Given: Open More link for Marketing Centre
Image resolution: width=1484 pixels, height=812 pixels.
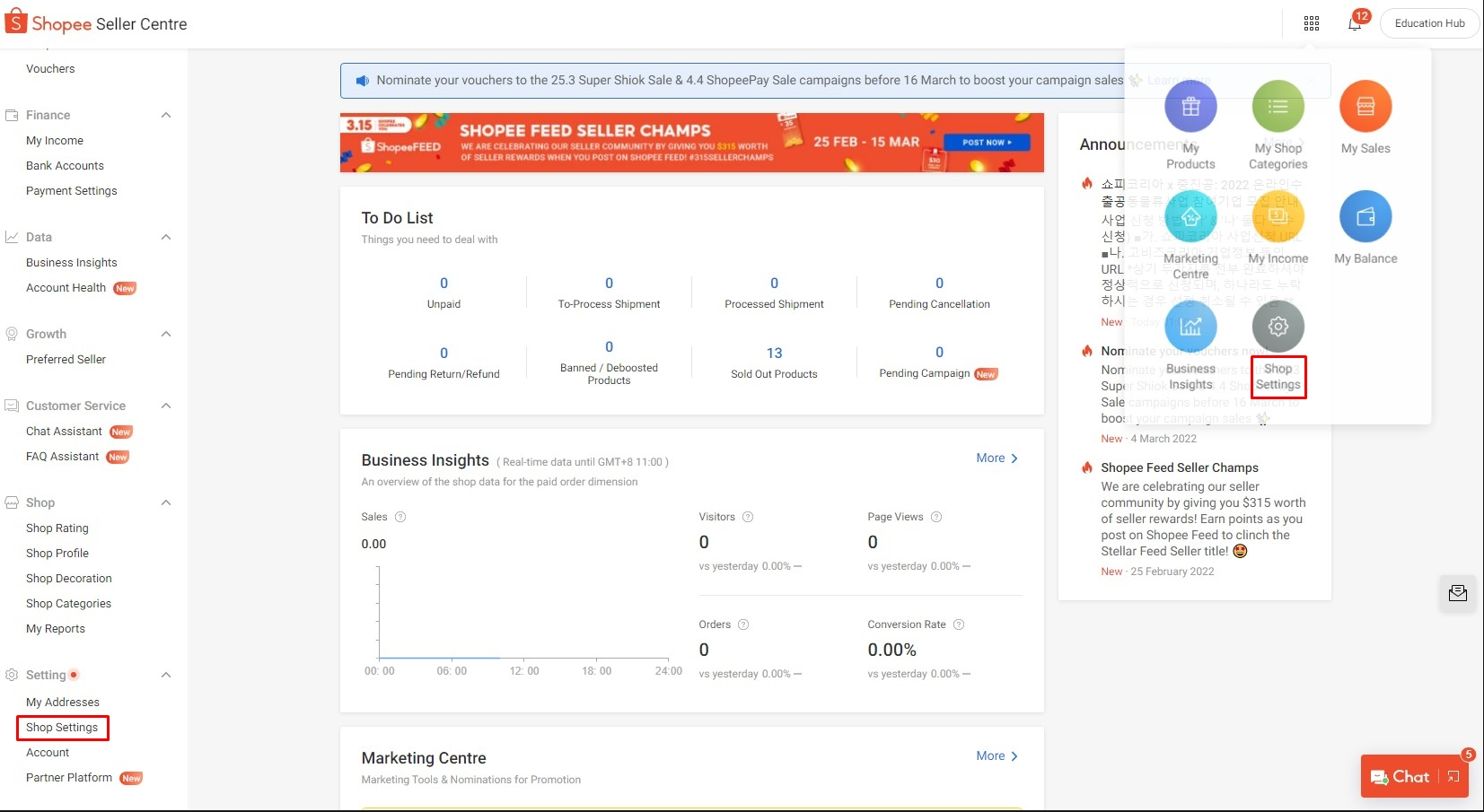Looking at the screenshot, I should [997, 756].
